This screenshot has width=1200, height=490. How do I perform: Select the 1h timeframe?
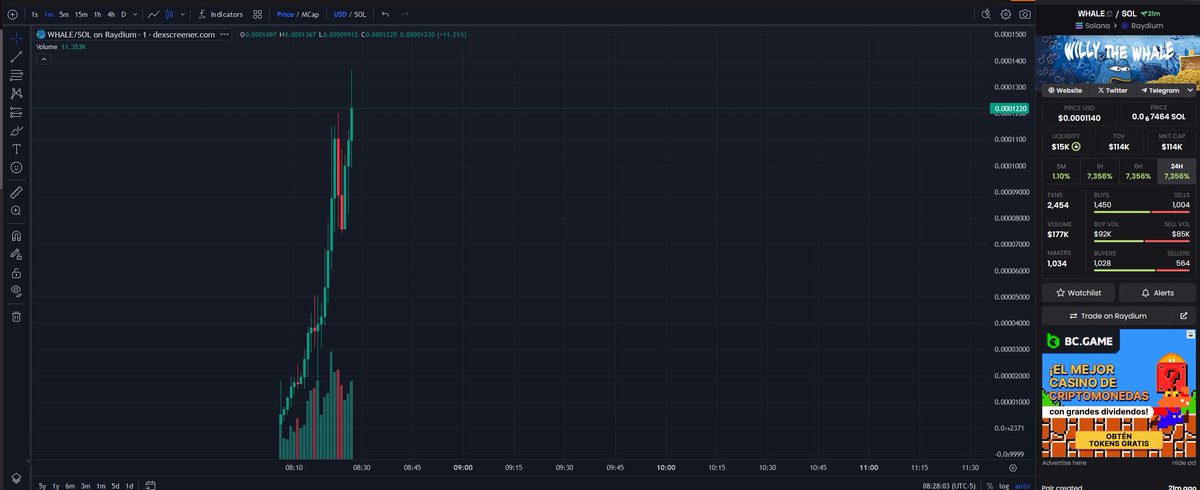tap(97, 15)
